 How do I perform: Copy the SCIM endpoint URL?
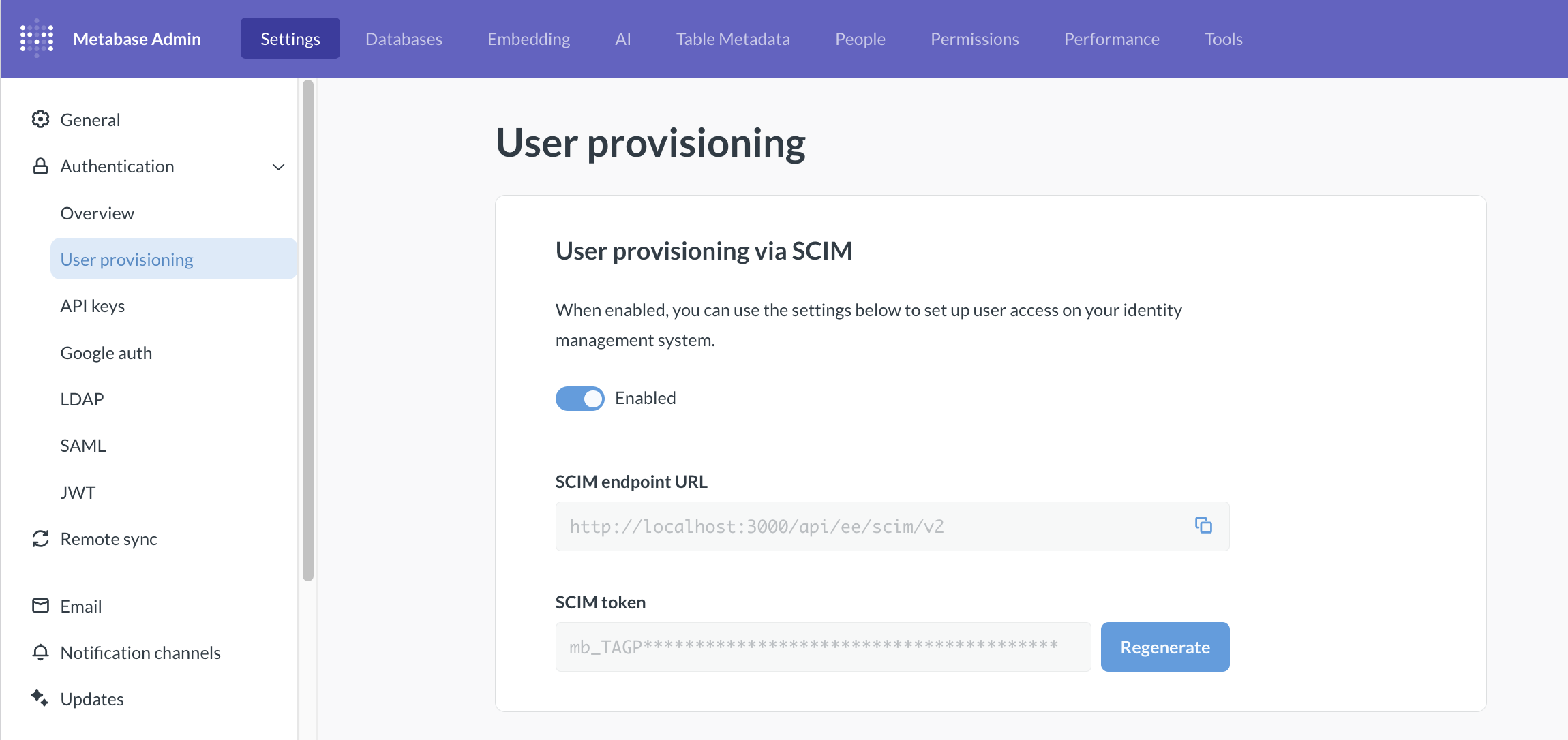click(1203, 525)
